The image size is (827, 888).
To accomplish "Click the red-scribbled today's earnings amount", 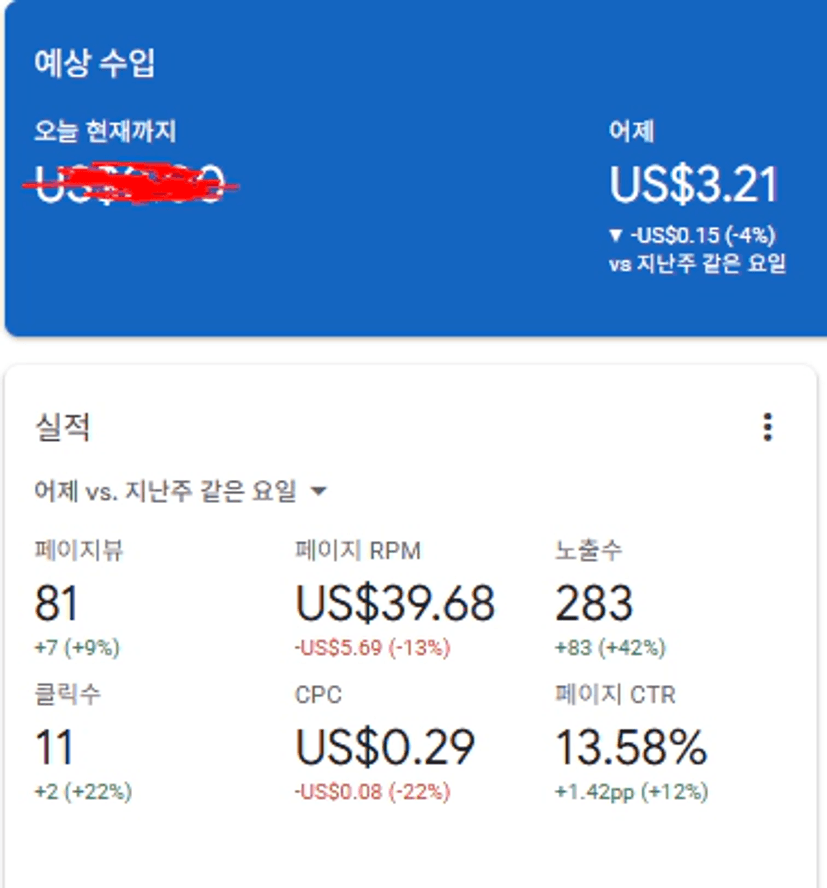I will tap(130, 185).
